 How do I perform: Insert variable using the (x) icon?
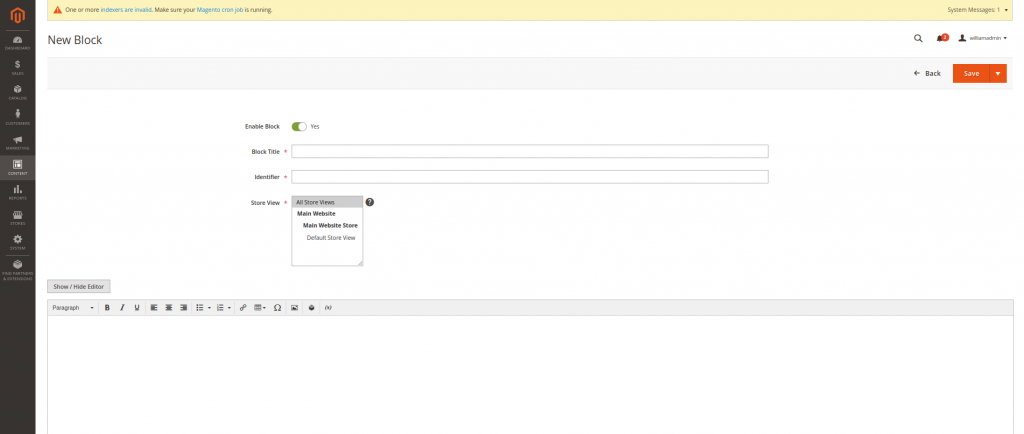click(x=328, y=308)
